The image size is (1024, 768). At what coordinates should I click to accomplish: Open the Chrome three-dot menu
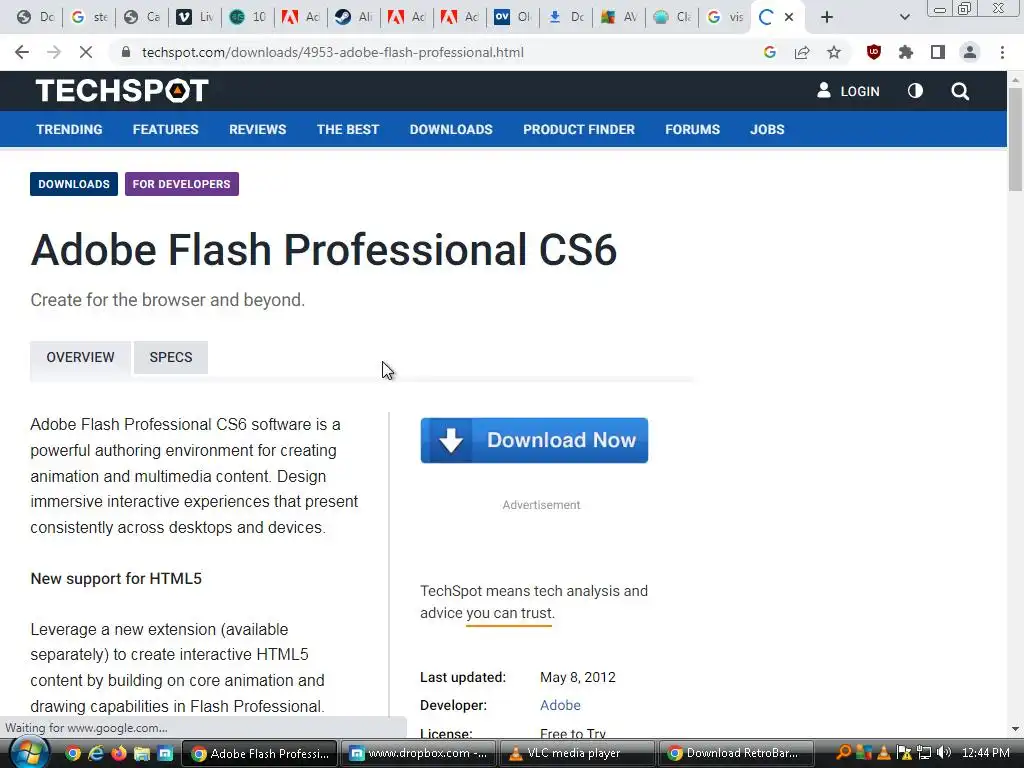pos(1002,52)
